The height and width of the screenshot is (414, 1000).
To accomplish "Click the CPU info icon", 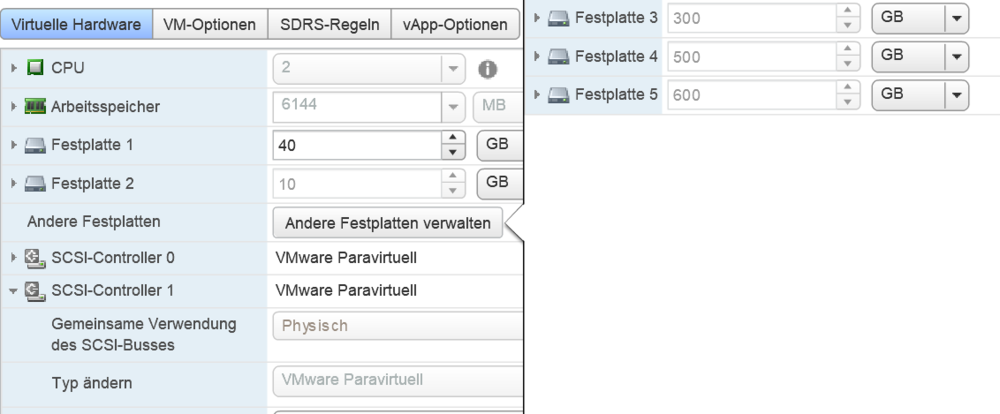I will point(488,69).
